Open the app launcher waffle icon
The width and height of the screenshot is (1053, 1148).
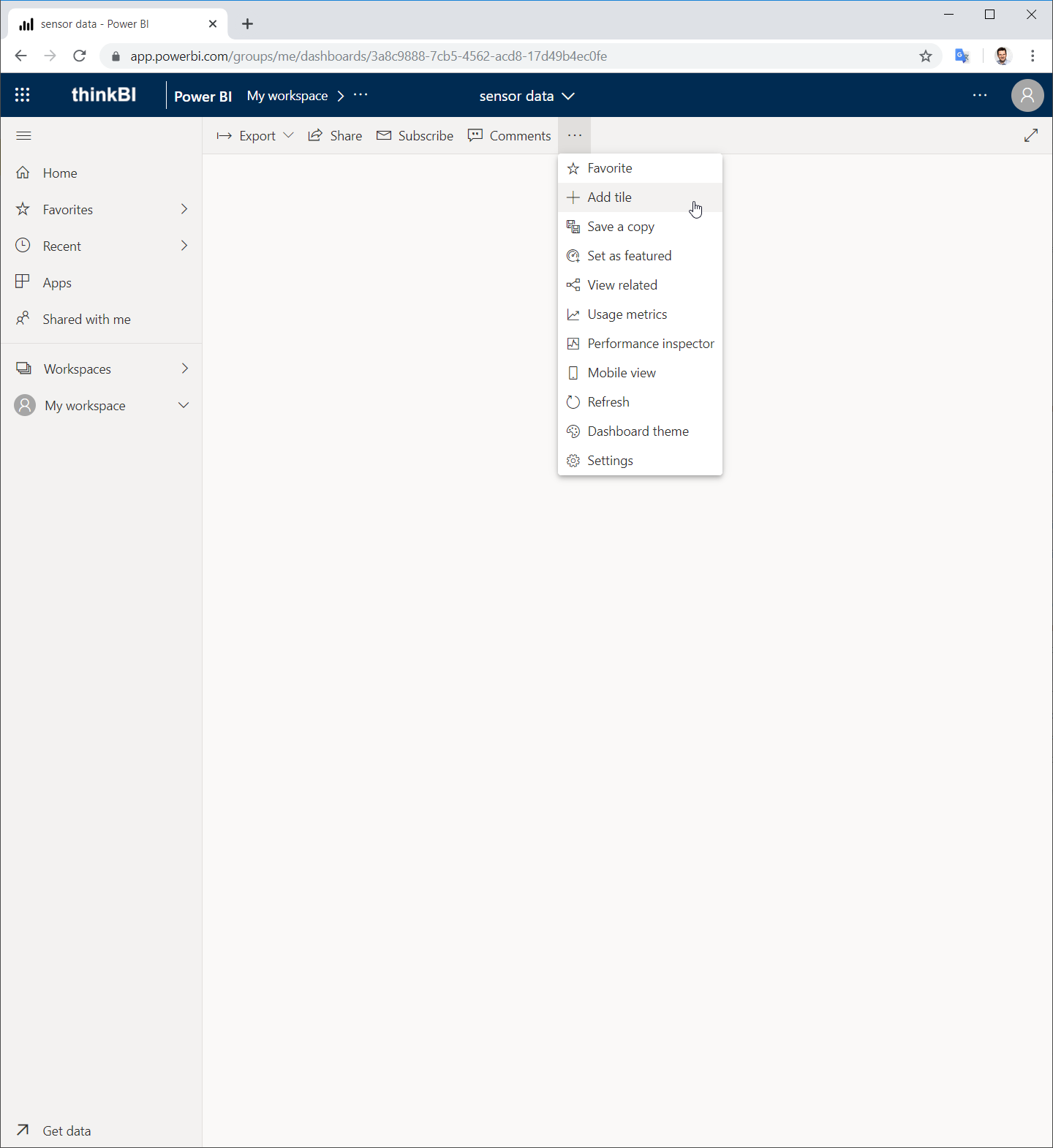click(x=23, y=95)
